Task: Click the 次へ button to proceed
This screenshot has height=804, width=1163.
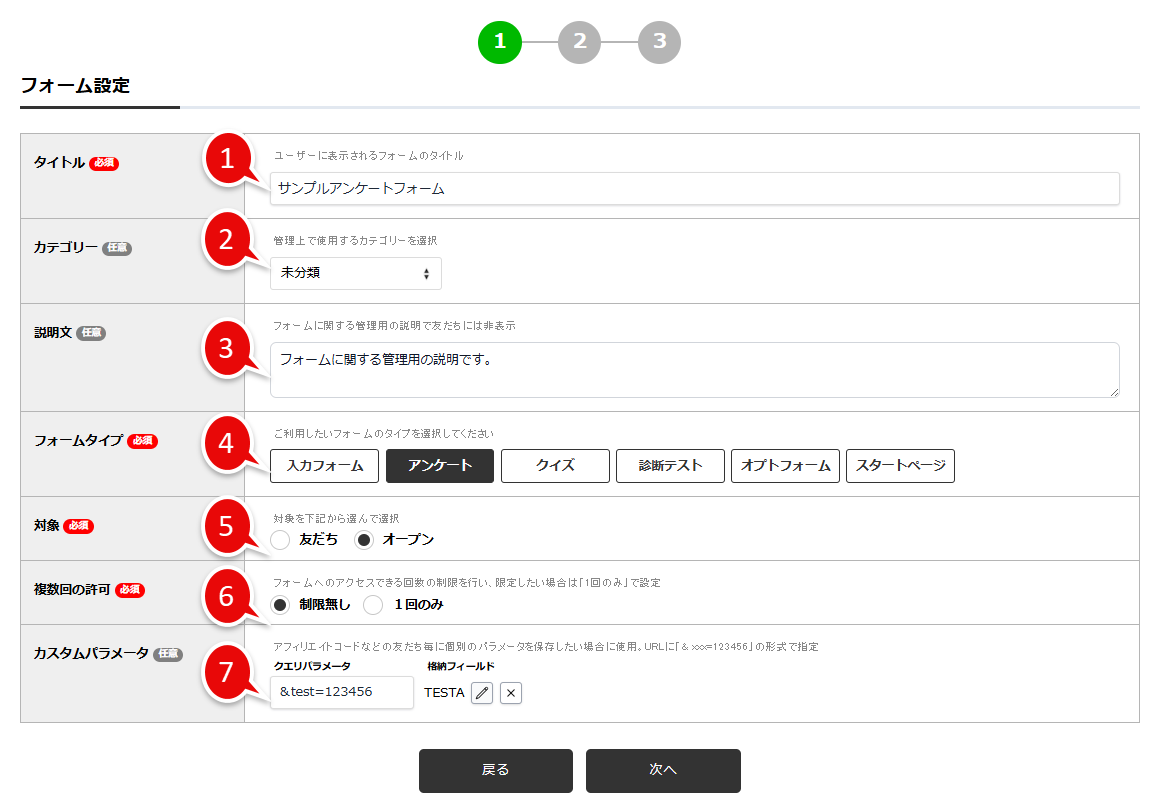Action: (x=663, y=770)
